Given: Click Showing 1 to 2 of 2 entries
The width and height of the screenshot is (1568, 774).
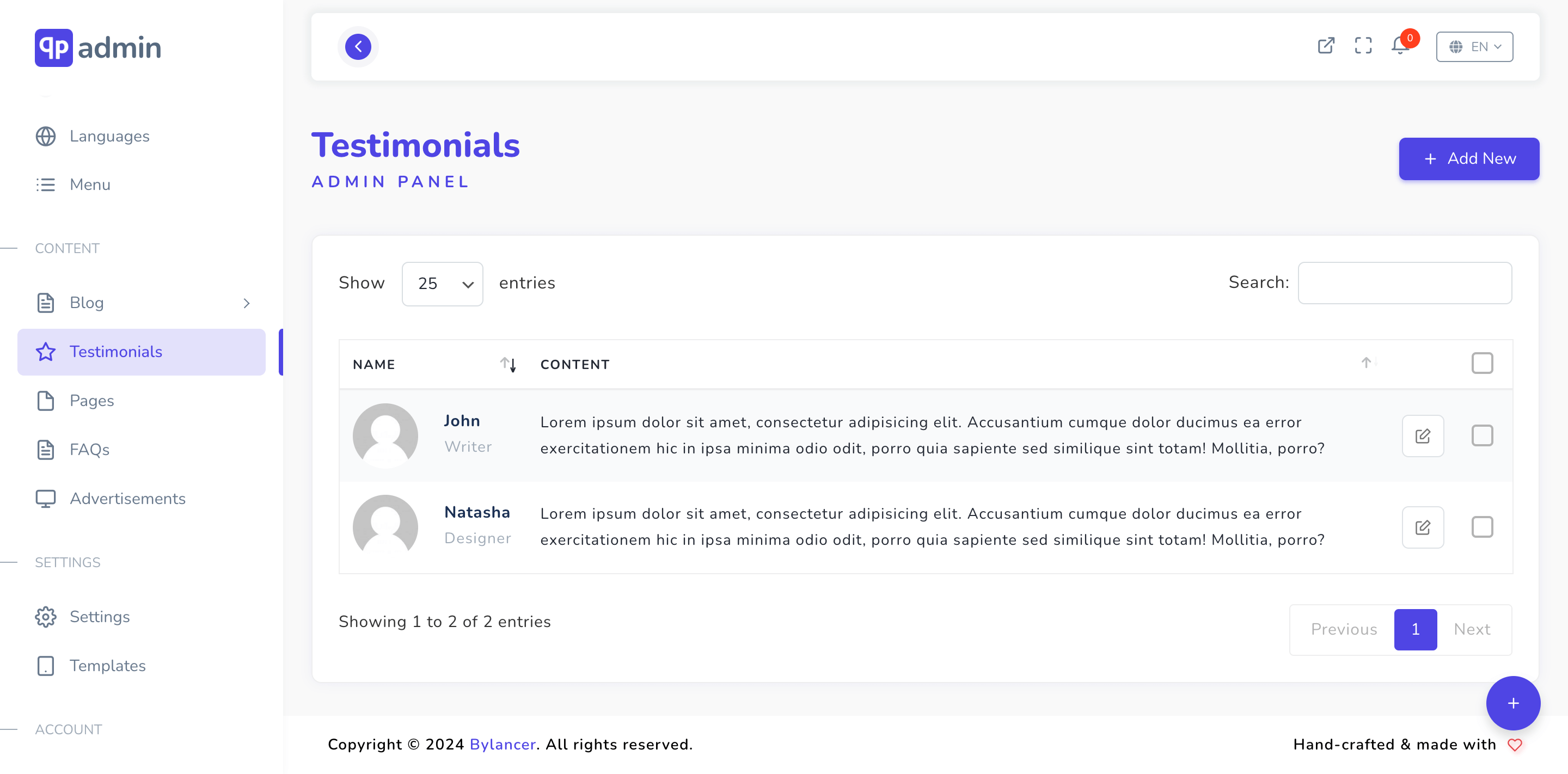Looking at the screenshot, I should [444, 621].
